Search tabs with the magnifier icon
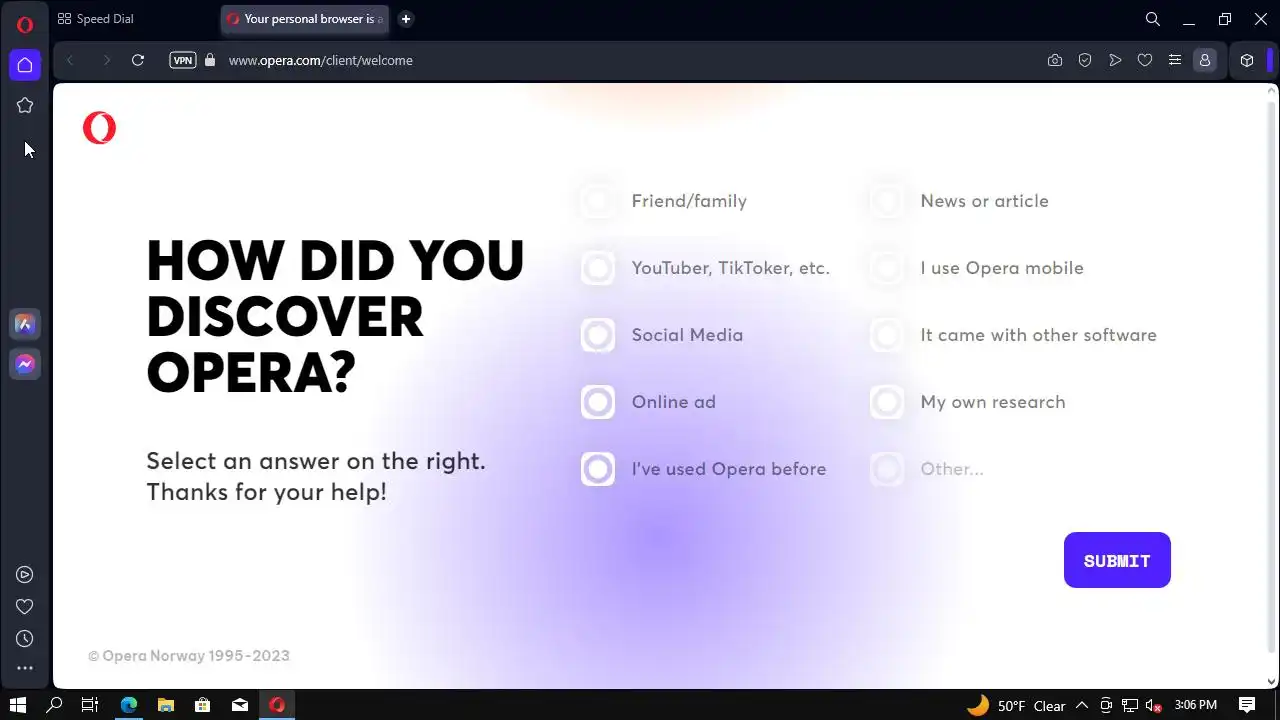Viewport: 1280px width, 720px height. tap(1153, 19)
